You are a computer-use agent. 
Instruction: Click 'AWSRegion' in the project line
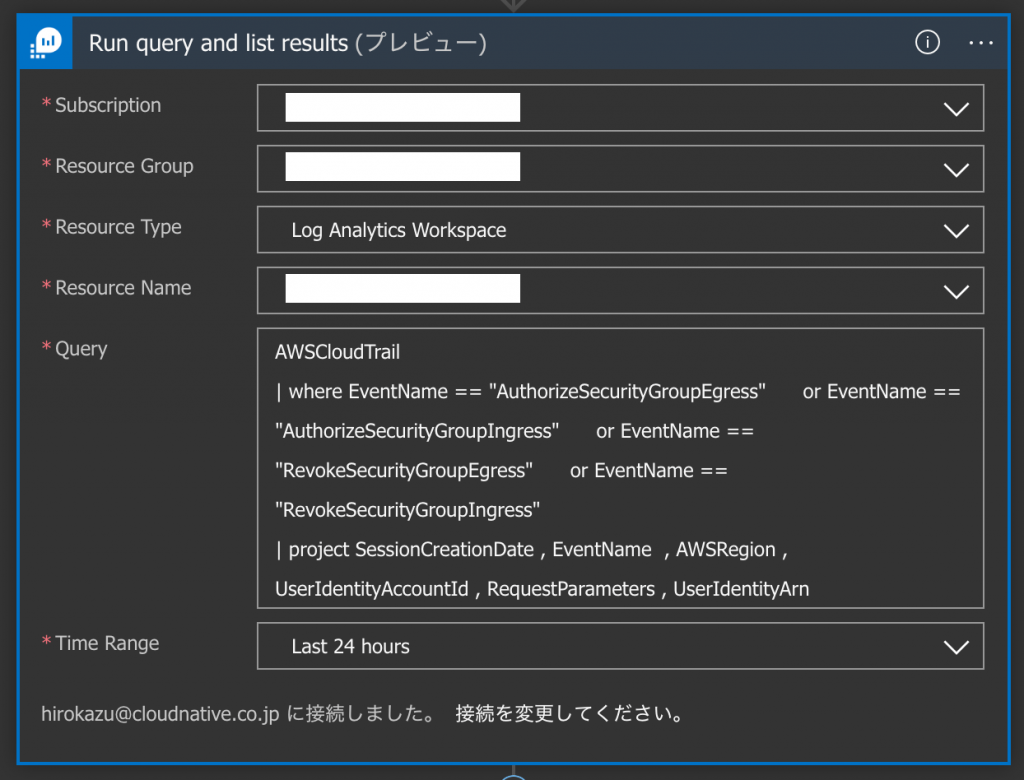coord(726,549)
